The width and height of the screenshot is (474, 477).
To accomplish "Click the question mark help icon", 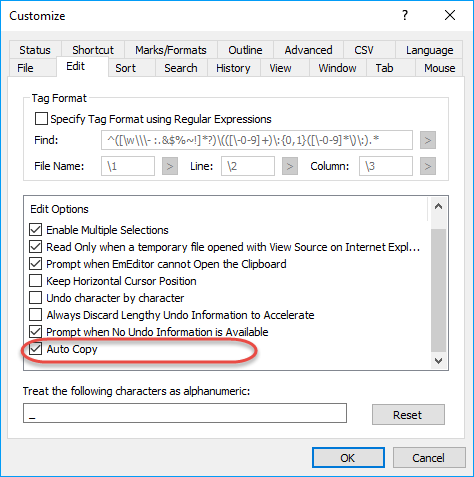I will coord(405,15).
